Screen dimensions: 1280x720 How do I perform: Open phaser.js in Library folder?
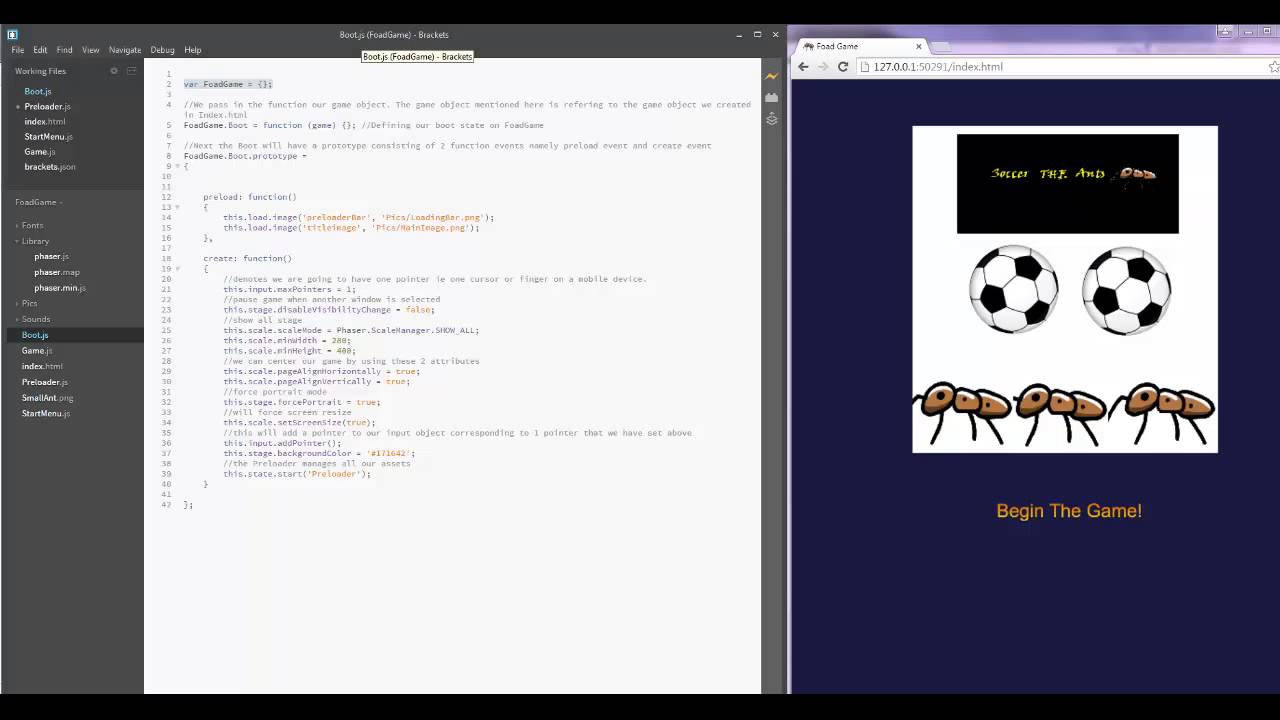pos(51,256)
